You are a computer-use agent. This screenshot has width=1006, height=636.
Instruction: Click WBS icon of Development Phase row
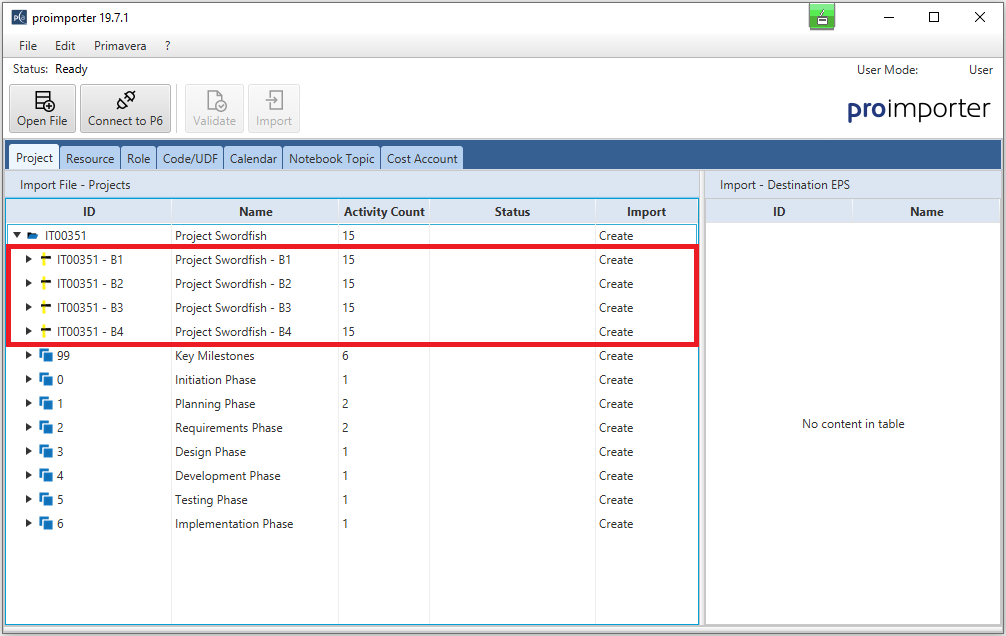coord(46,475)
